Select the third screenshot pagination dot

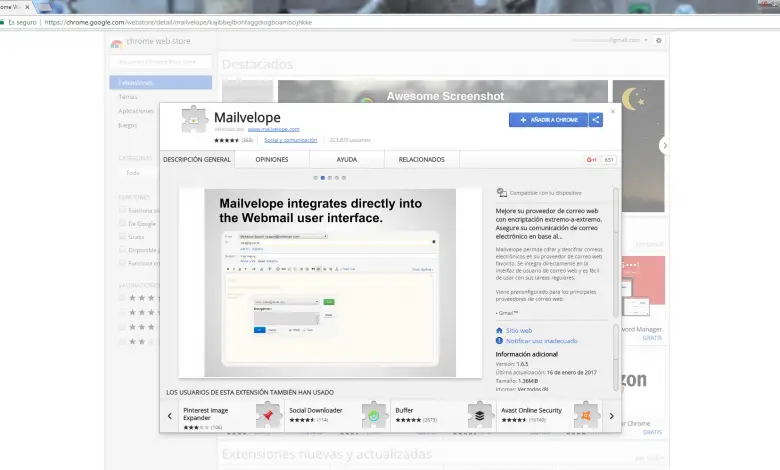(329, 178)
